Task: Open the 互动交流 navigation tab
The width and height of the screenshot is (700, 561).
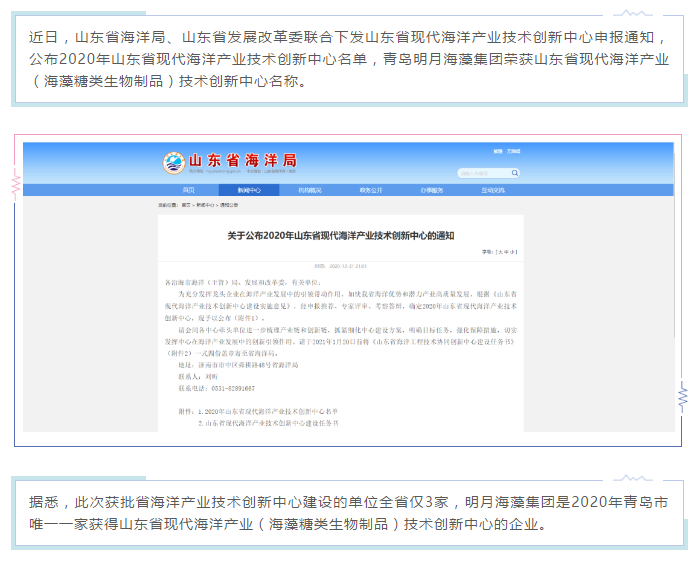Action: 493,190
